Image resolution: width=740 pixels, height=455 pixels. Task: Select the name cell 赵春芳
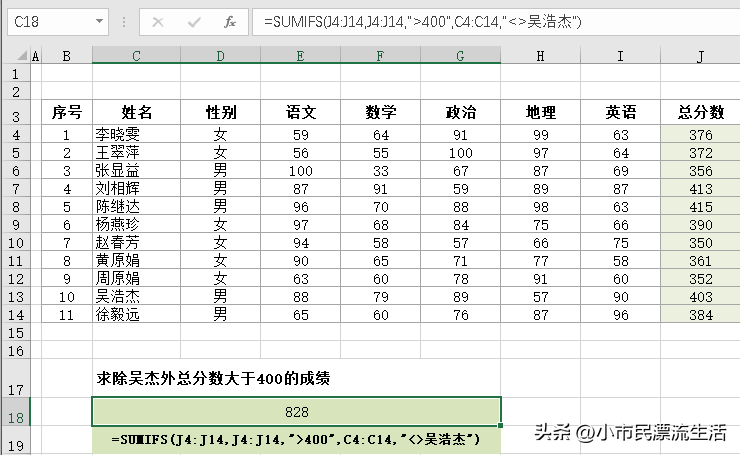[136, 242]
